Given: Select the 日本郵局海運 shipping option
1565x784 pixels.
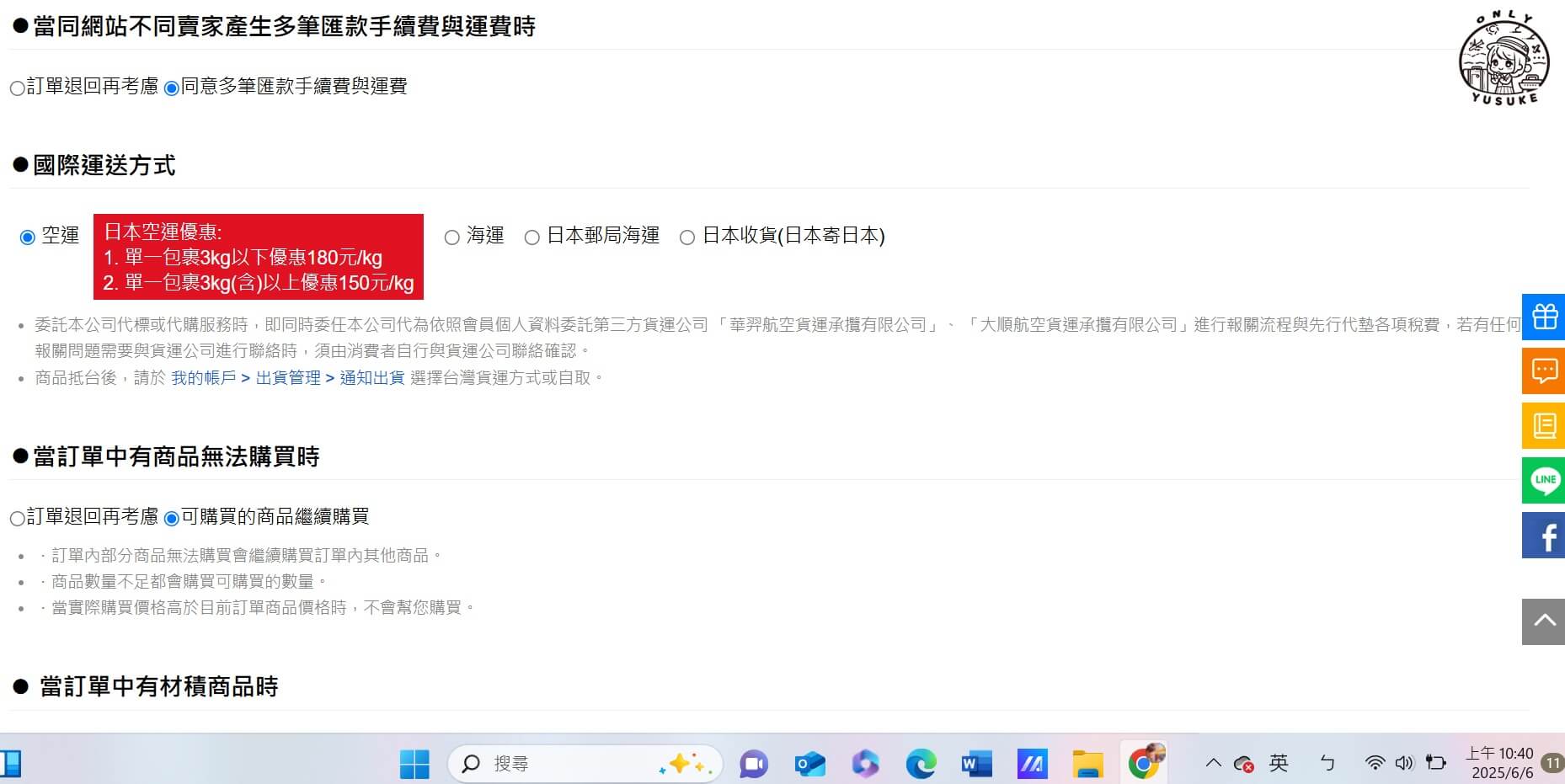Looking at the screenshot, I should 531,237.
